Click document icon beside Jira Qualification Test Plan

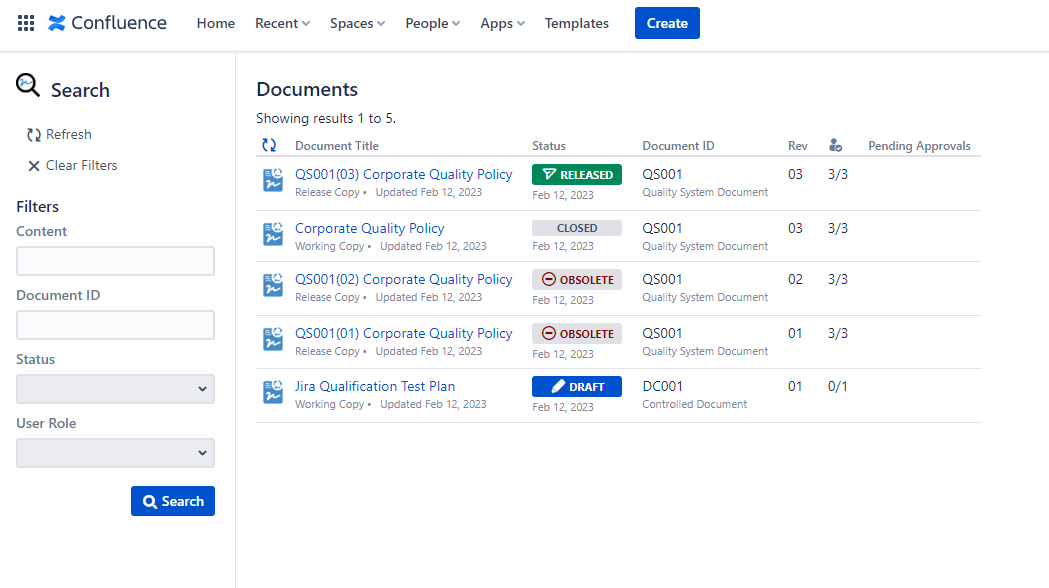tap(272, 392)
